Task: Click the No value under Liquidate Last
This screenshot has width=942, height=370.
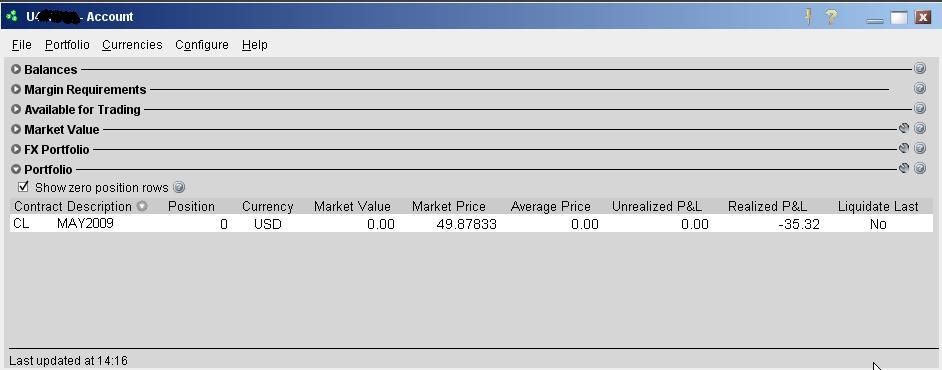Action: pyautogui.click(x=878, y=225)
